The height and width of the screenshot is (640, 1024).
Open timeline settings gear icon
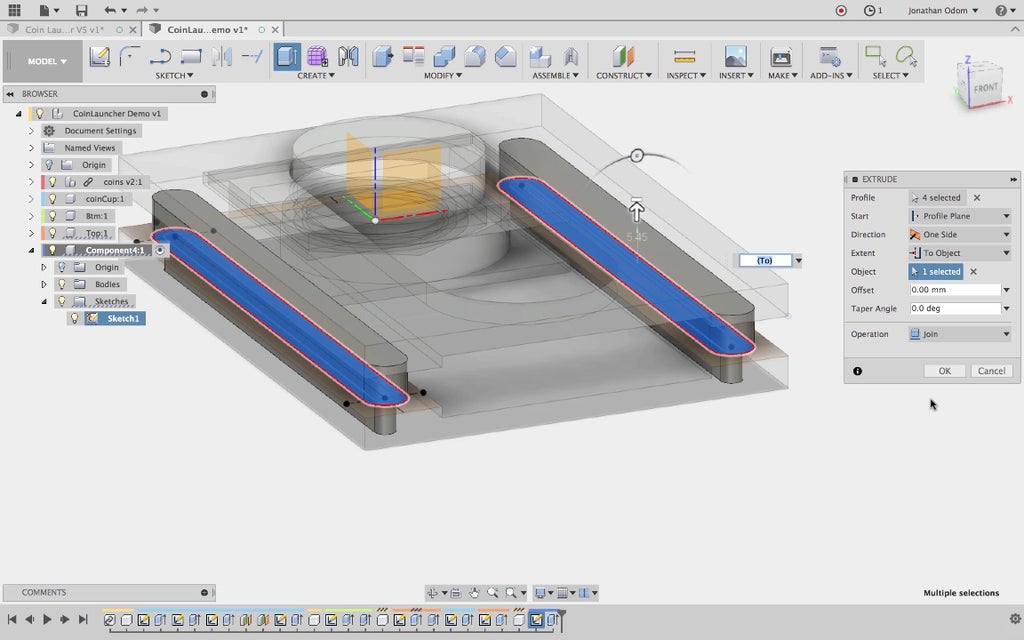click(1015, 619)
